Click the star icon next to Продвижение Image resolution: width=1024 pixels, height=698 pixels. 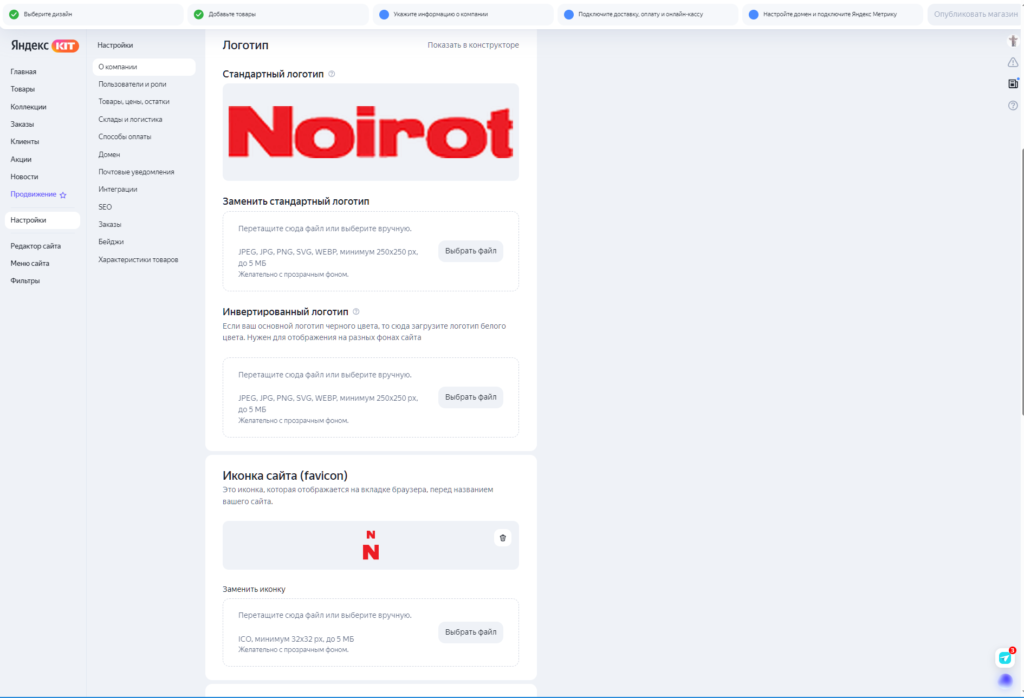63,195
